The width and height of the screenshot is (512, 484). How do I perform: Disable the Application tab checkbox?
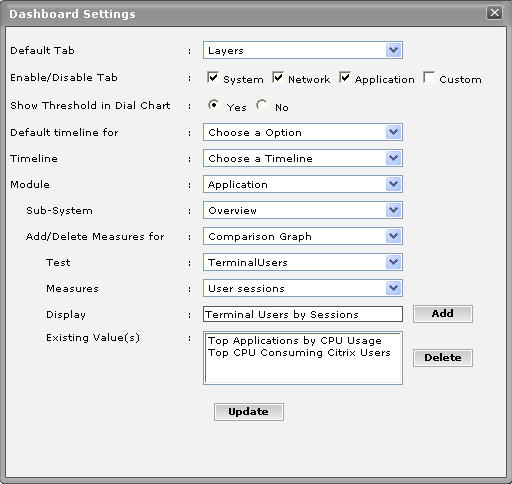345,77
